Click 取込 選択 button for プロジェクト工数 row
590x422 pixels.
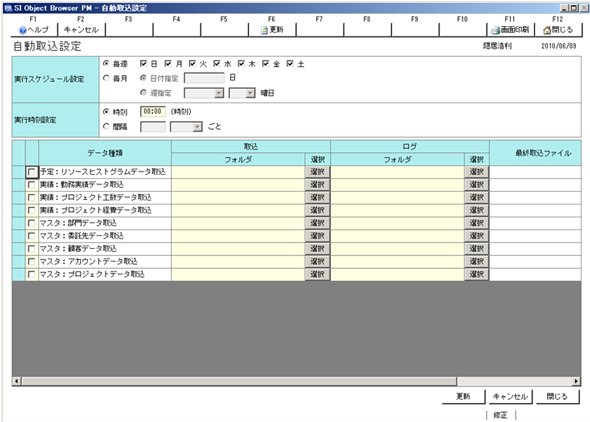[317, 197]
